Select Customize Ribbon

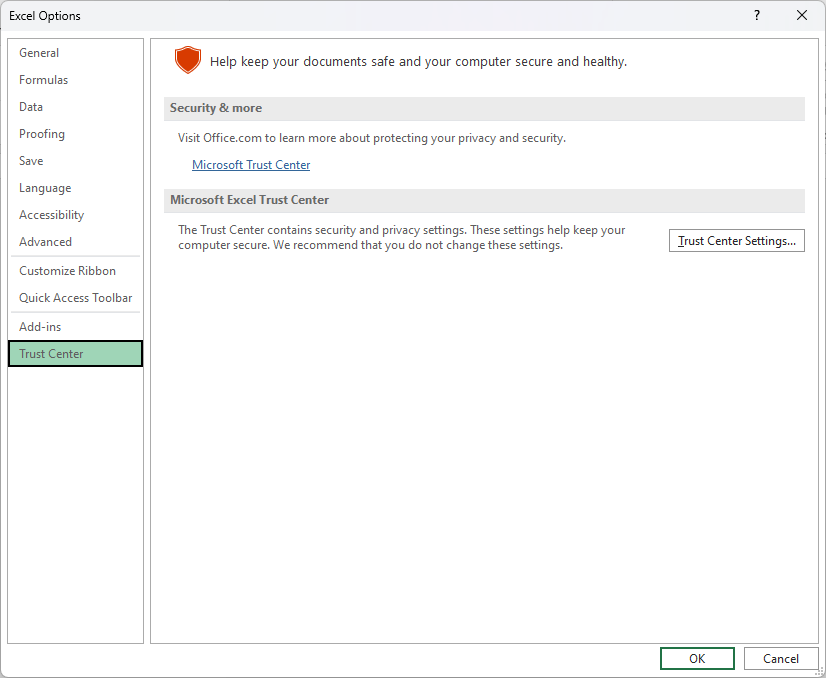point(75,271)
